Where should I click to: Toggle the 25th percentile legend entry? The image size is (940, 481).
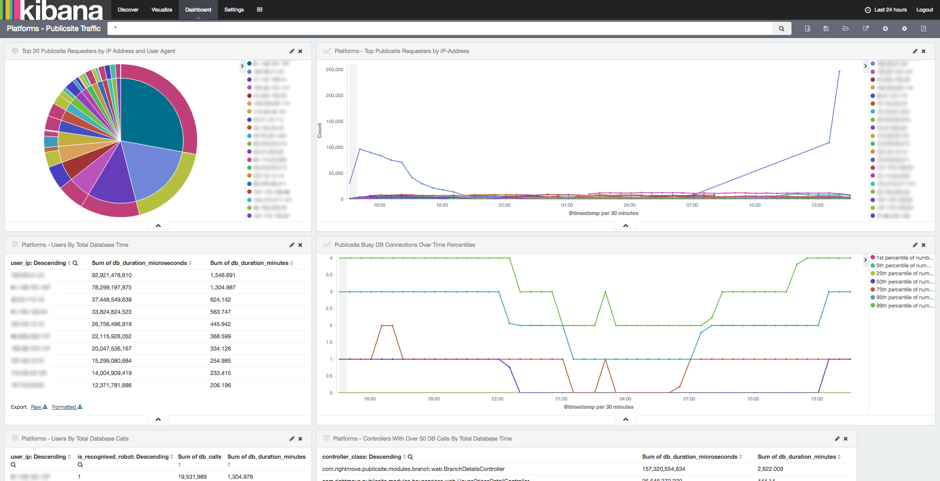902,273
